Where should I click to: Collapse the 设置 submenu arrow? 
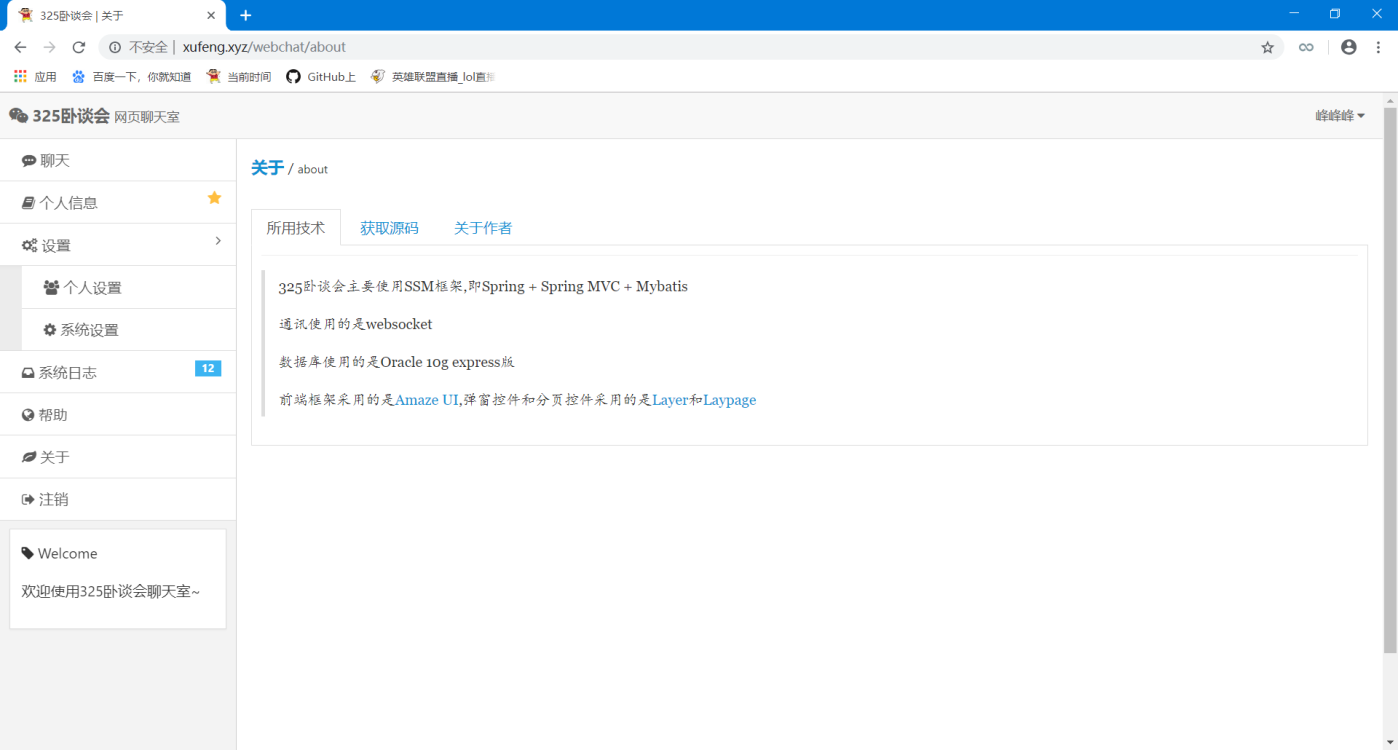(x=218, y=241)
